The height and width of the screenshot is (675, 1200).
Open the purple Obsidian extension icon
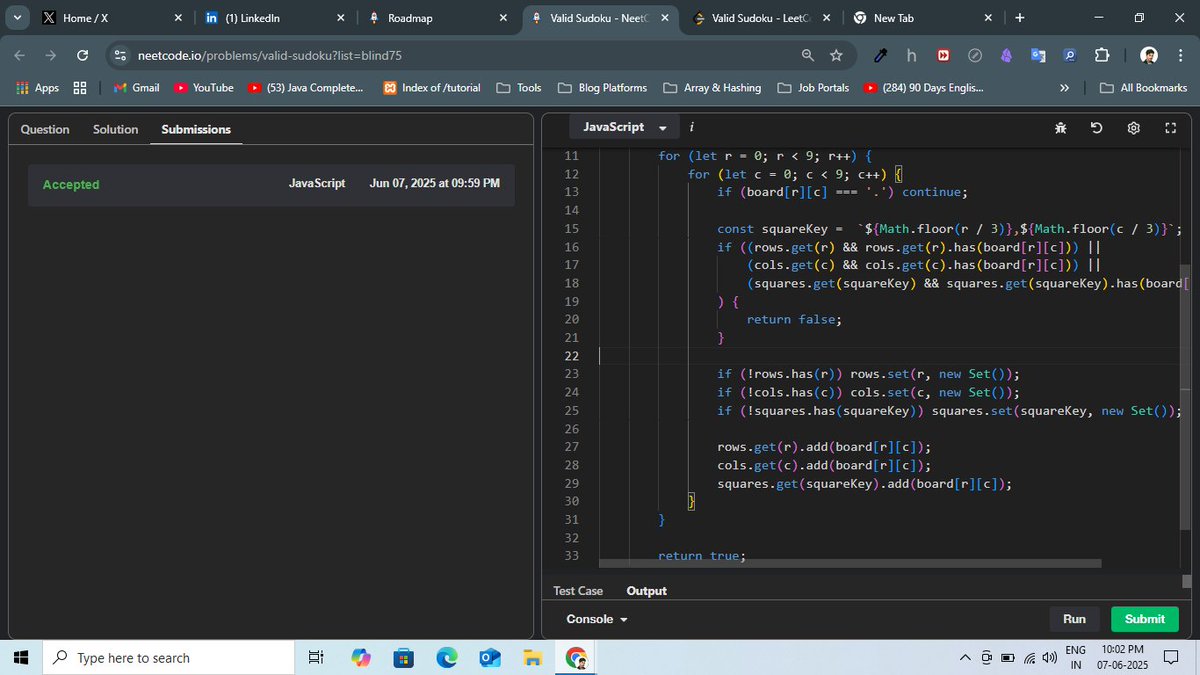1006,56
